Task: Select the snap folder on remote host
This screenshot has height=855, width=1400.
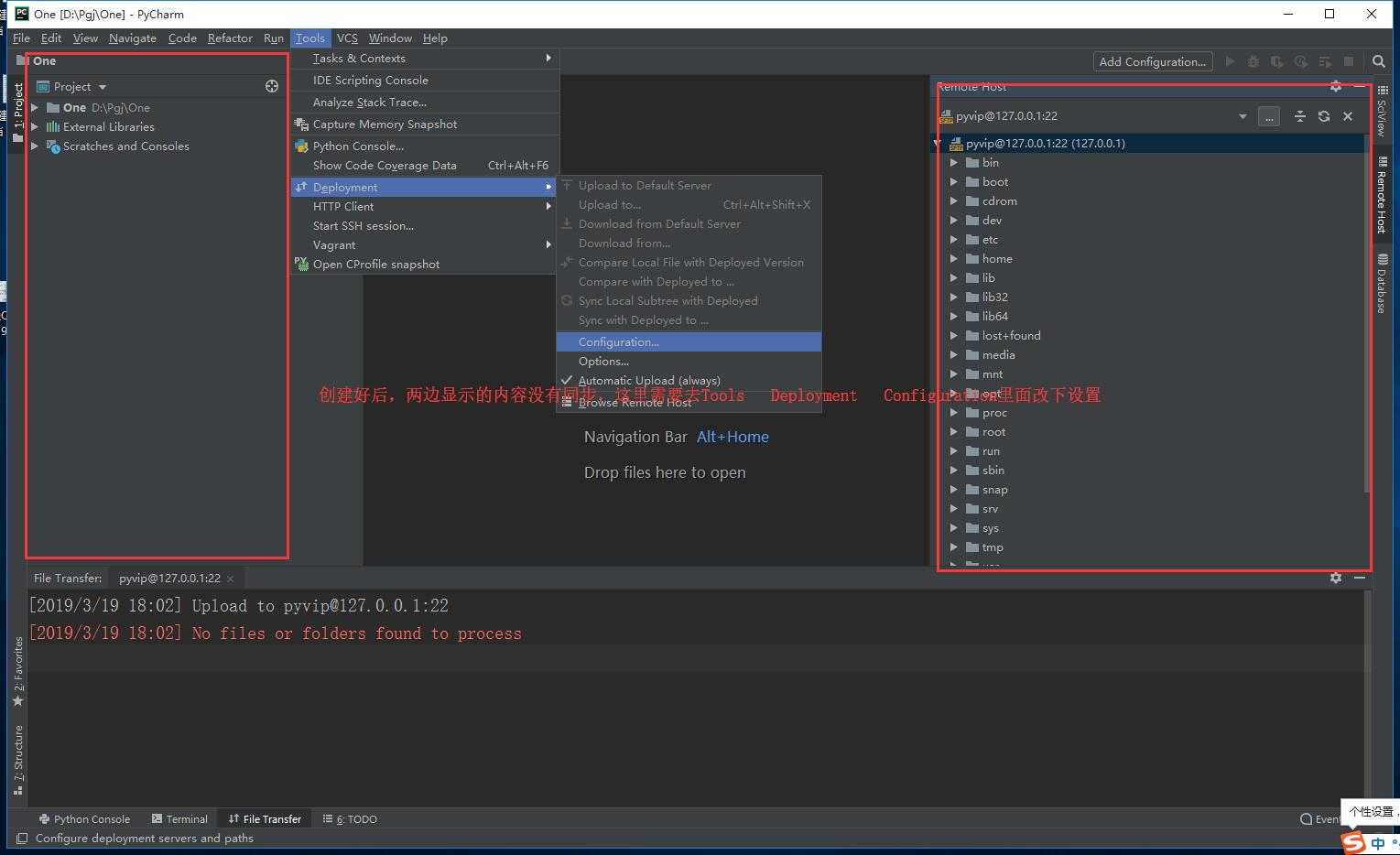Action: tap(1148, 489)
